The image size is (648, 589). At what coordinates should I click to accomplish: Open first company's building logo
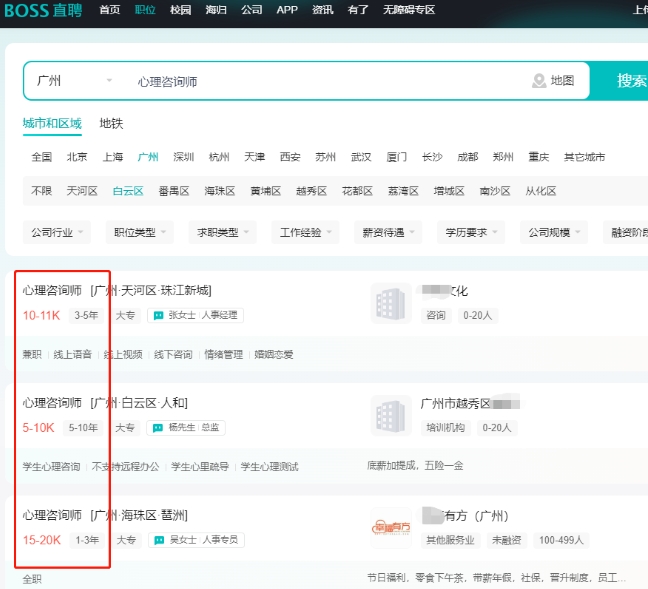tap(390, 303)
